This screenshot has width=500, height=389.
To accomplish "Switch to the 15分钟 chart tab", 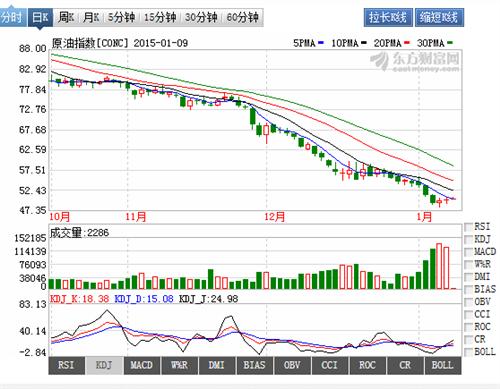I will tap(160, 17).
